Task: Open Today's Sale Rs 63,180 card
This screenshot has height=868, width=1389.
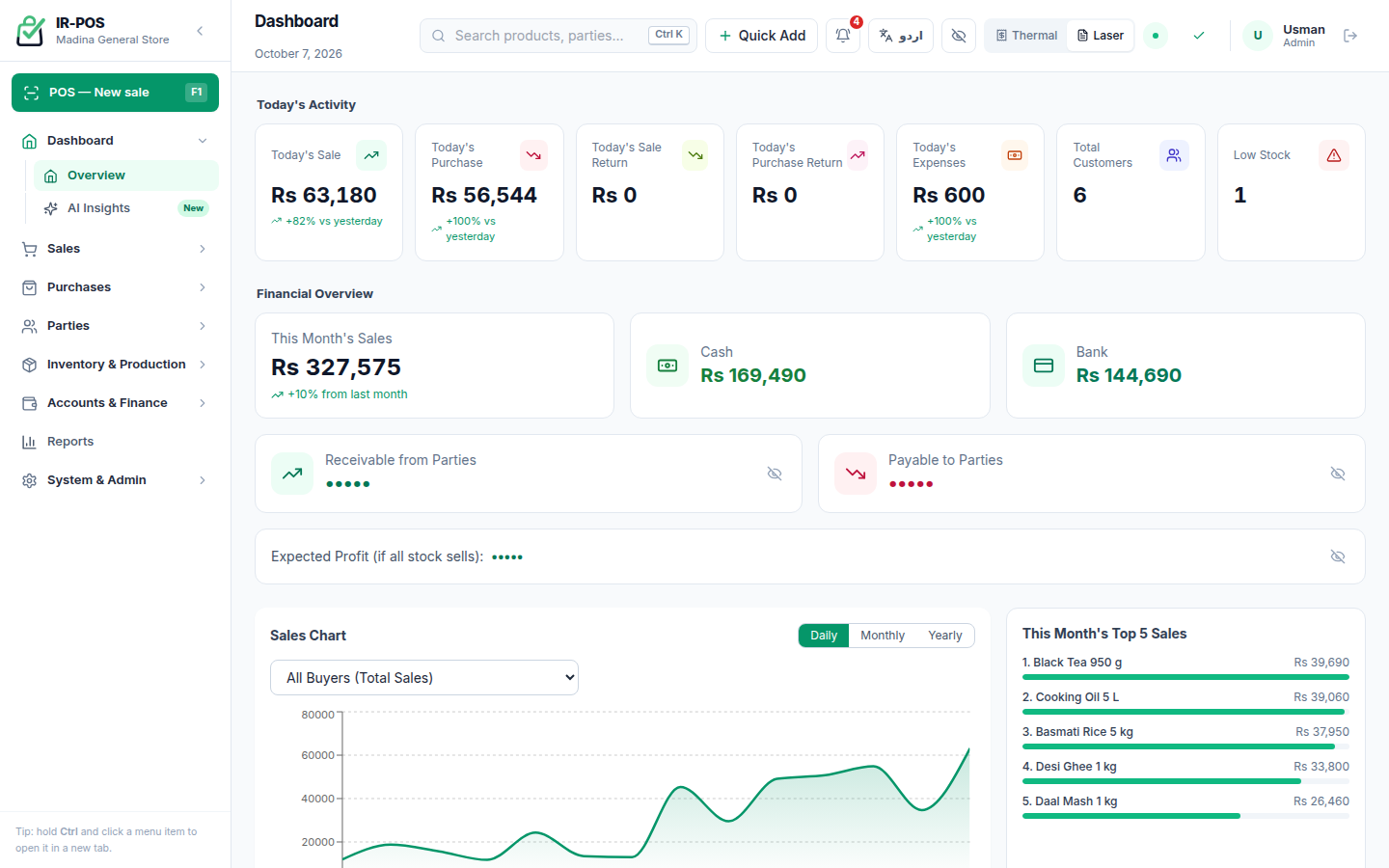Action: (329, 192)
